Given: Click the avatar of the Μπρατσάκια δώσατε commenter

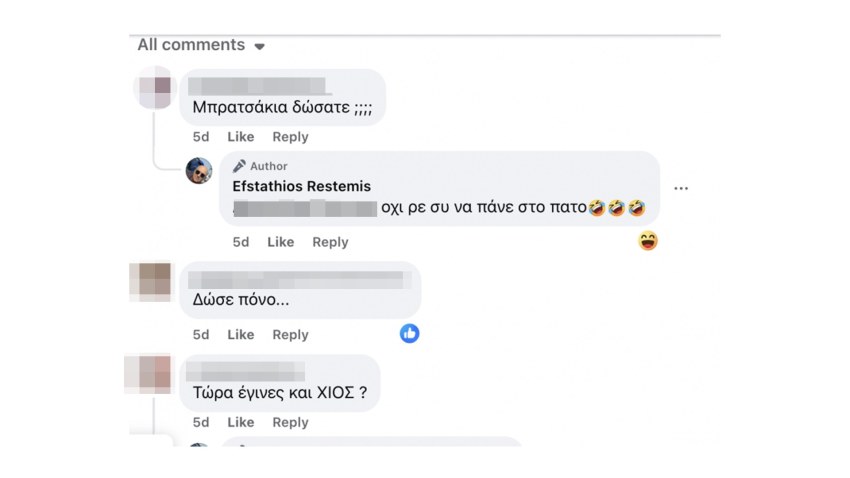Looking at the screenshot, I should point(154,87).
